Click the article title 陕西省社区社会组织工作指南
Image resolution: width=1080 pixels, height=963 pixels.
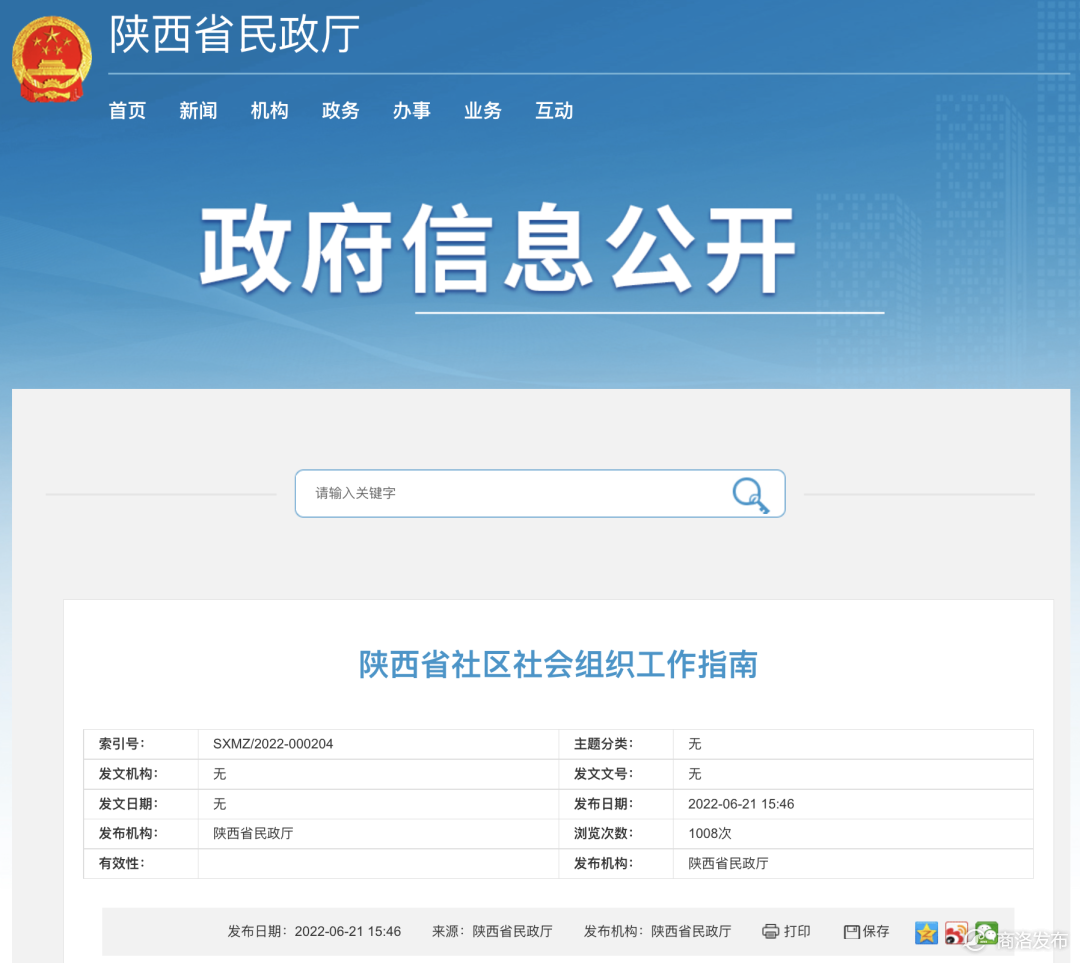pos(558,665)
